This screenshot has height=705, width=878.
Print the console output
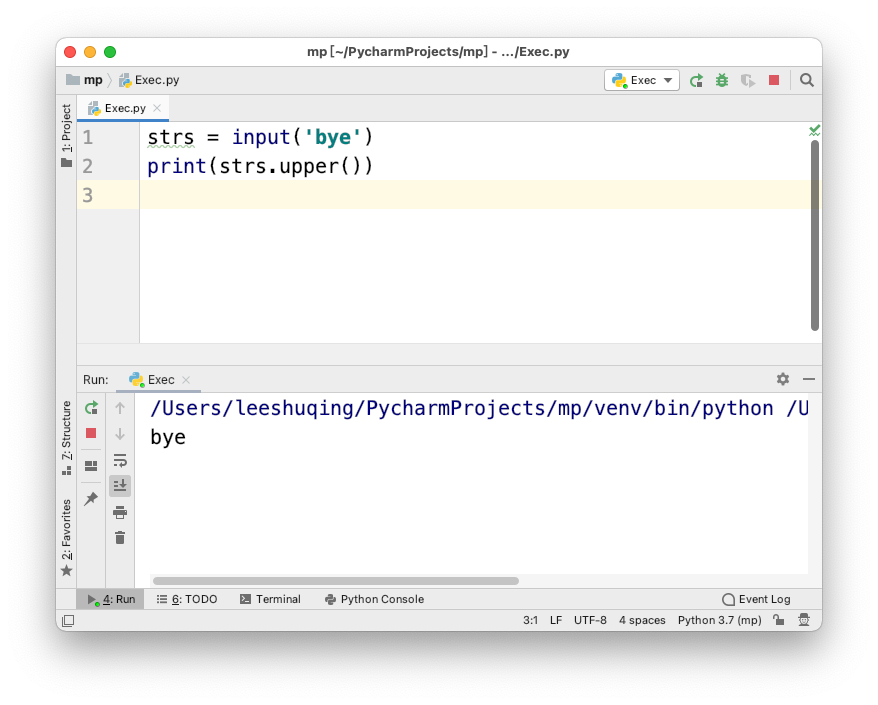120,512
